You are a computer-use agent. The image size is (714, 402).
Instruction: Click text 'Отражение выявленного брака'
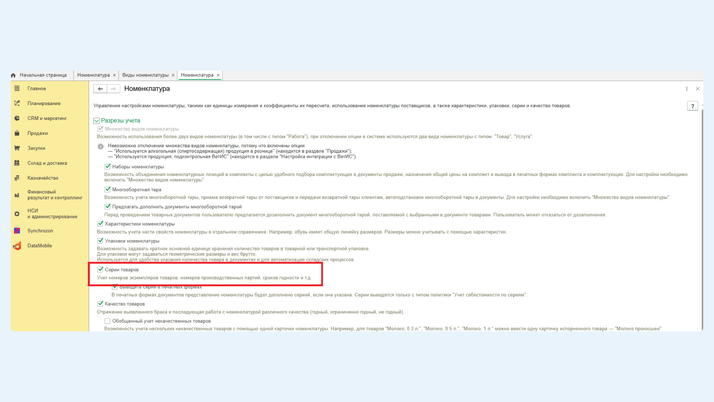250,312
